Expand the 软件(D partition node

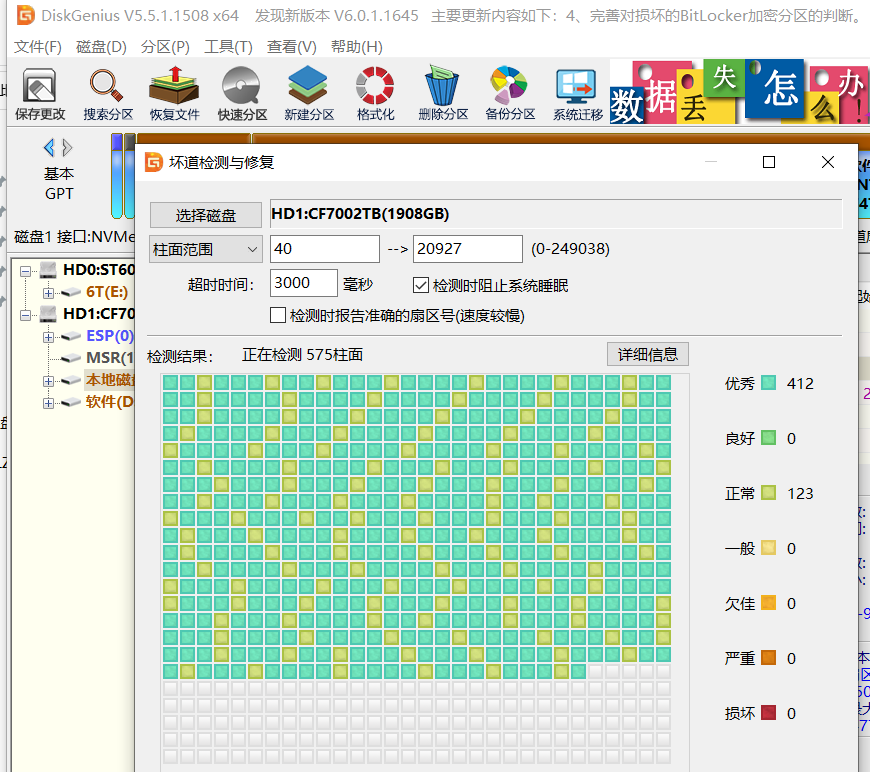[x=48, y=402]
